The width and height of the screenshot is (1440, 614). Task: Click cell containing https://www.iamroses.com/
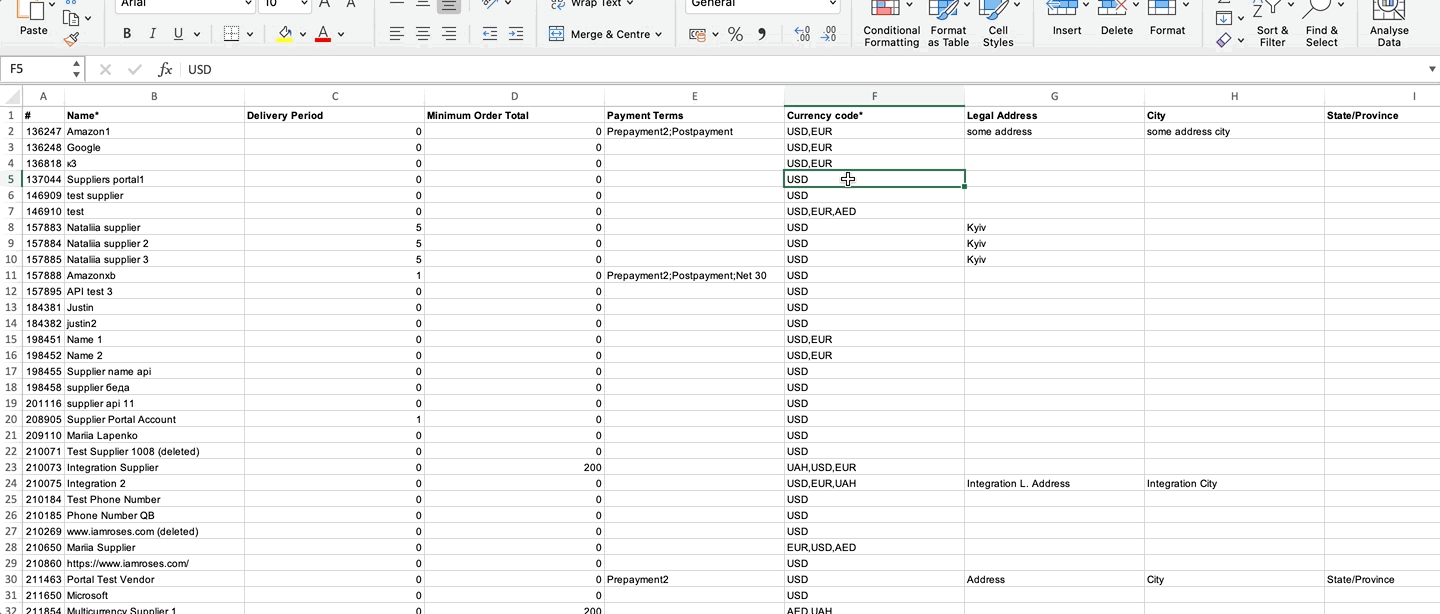tap(154, 563)
